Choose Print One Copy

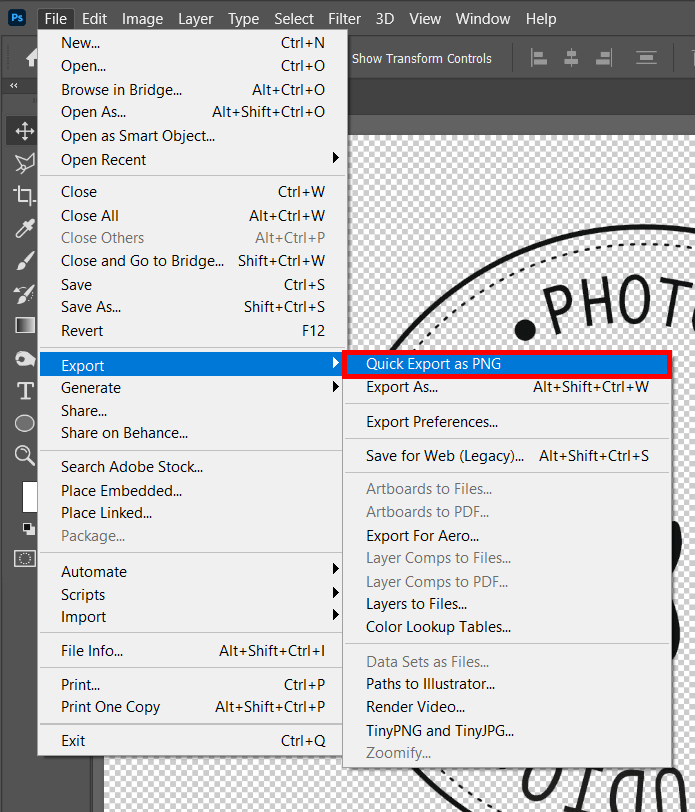coord(191,706)
